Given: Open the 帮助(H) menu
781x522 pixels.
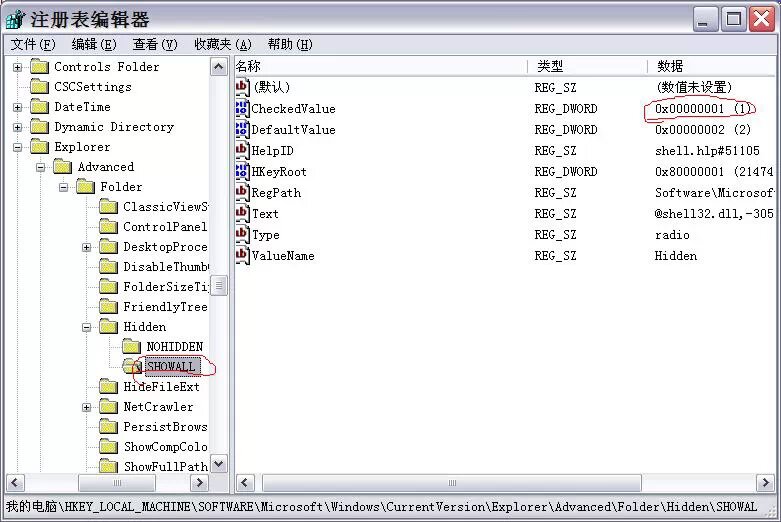Looking at the screenshot, I should [x=290, y=44].
